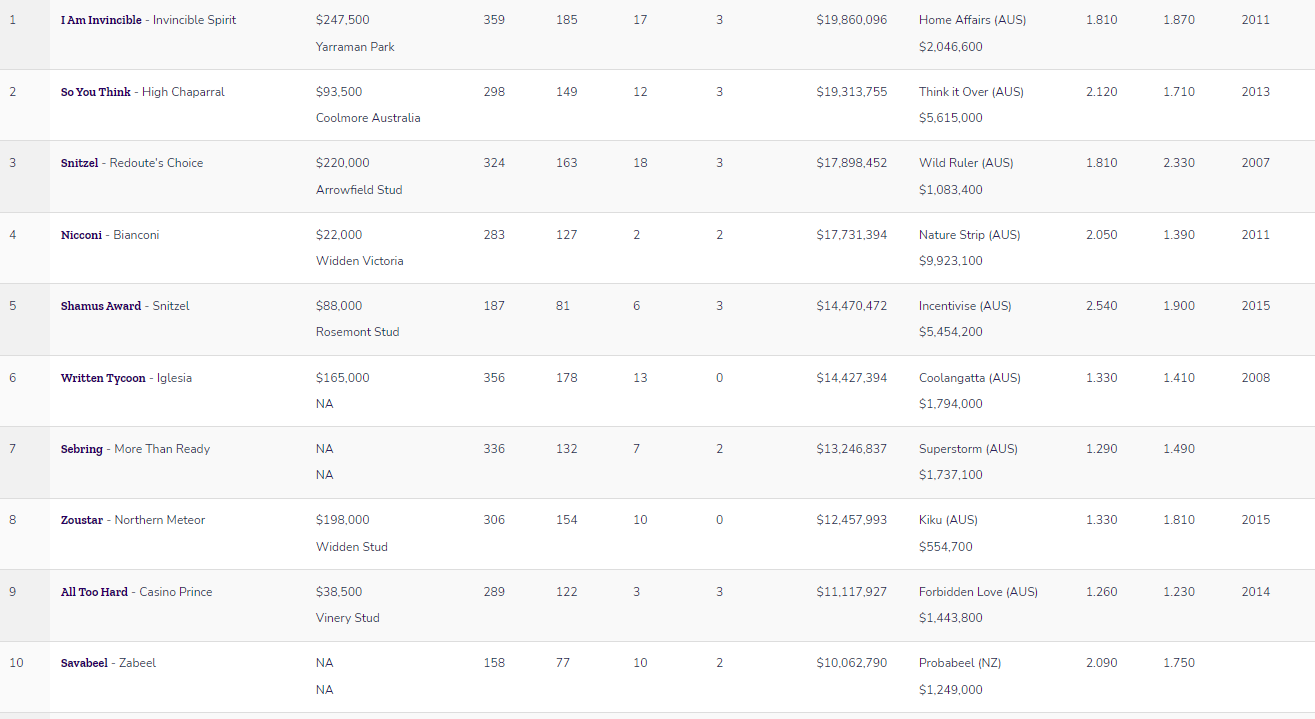The height and width of the screenshot is (719, 1315).
Task: Click the So You Think sire name
Action: [95, 92]
